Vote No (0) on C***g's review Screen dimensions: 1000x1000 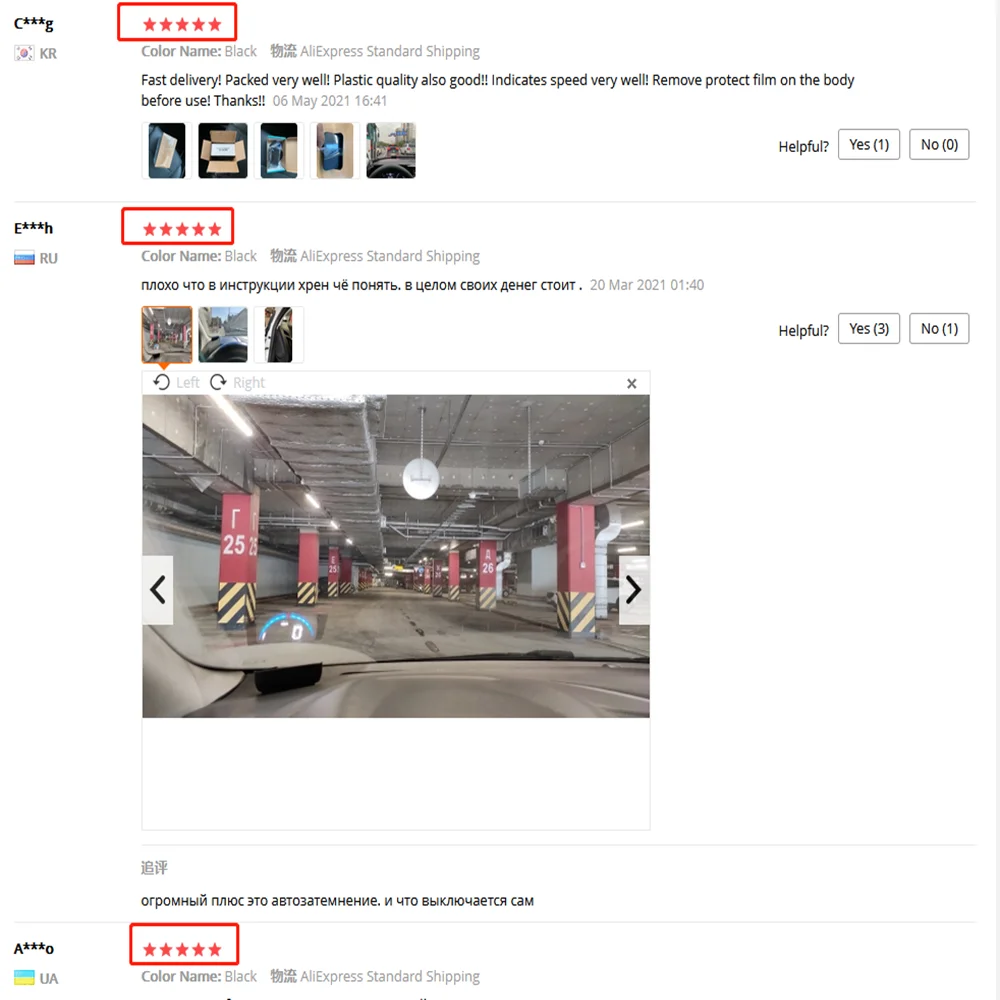[939, 145]
